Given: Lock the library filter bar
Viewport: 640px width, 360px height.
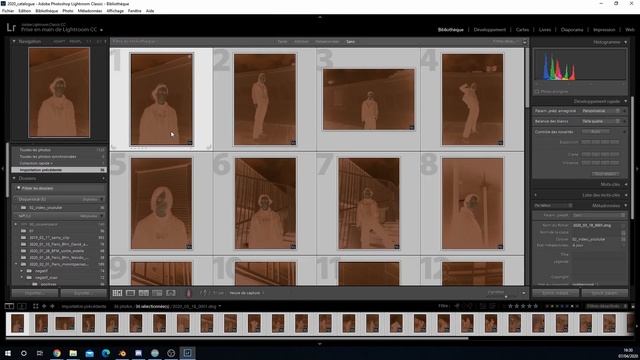Looking at the screenshot, I should (x=525, y=42).
